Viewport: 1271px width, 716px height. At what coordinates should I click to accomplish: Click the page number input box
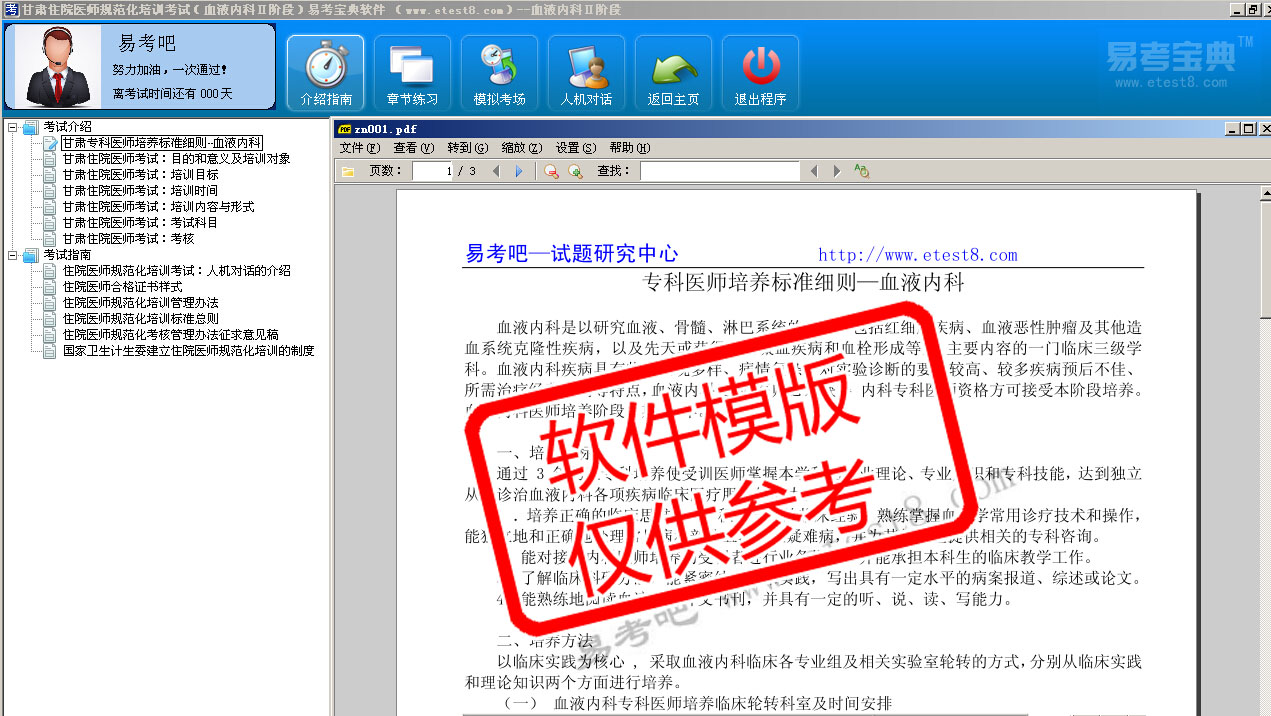pyautogui.click(x=432, y=171)
